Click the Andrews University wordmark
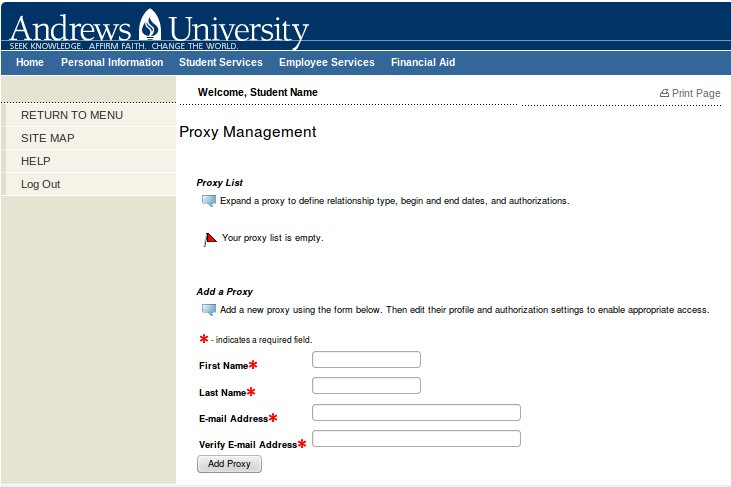Viewport: 731px width, 487px height. pyautogui.click(x=159, y=28)
